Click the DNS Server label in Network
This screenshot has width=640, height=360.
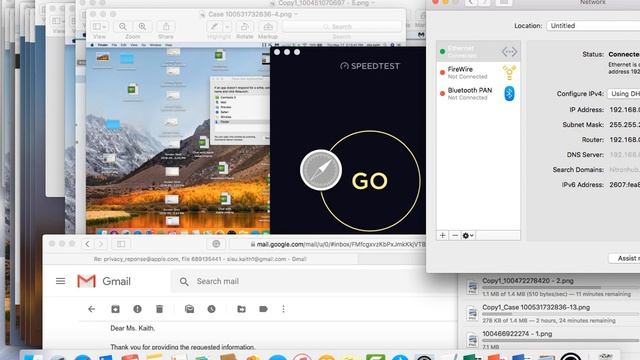point(585,155)
